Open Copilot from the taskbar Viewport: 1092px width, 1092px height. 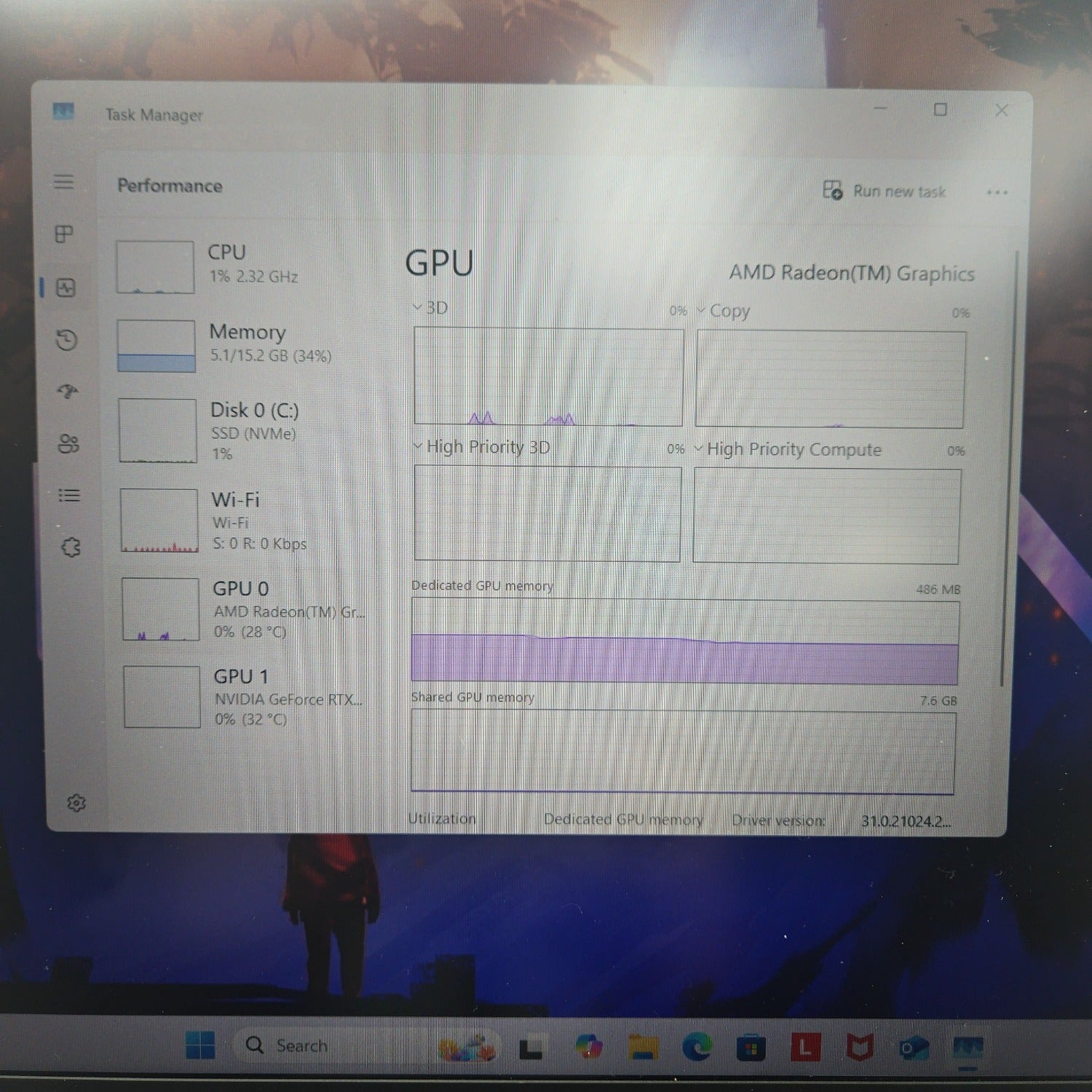588,1047
